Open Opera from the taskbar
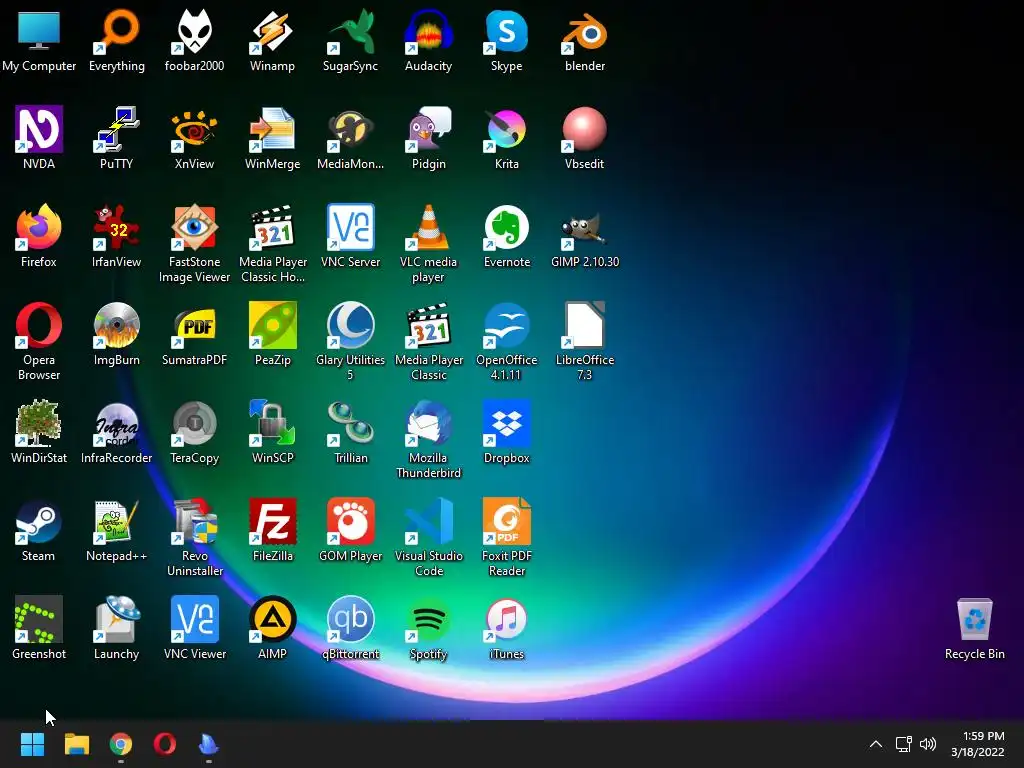The width and height of the screenshot is (1024, 768). (x=165, y=744)
